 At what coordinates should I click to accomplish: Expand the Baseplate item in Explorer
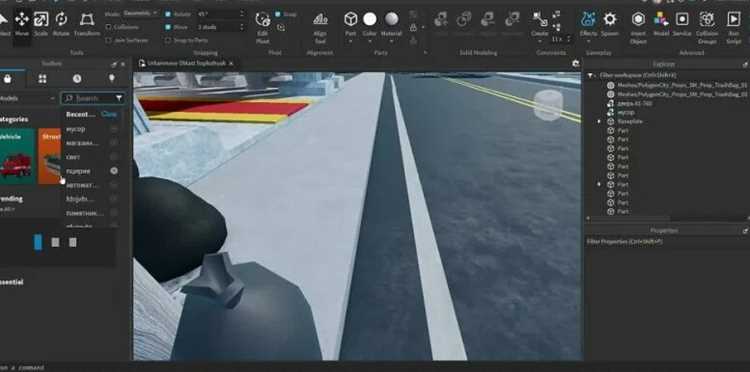[x=599, y=121]
